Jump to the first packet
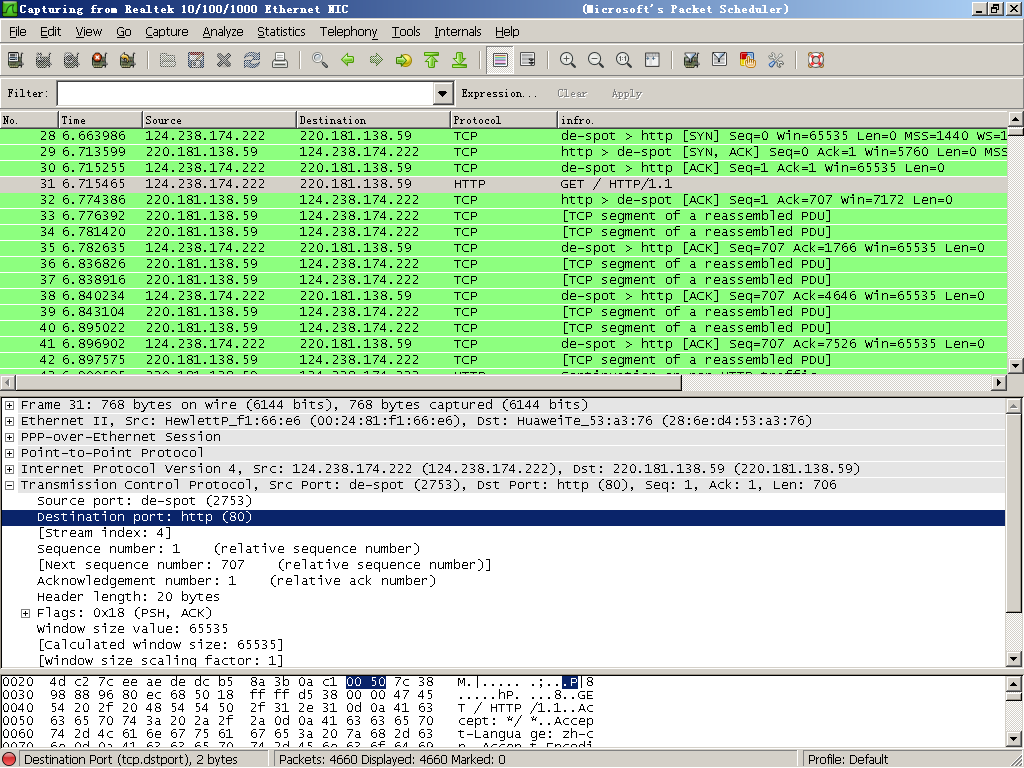Viewport: 1024px width, 768px height. 432,61
